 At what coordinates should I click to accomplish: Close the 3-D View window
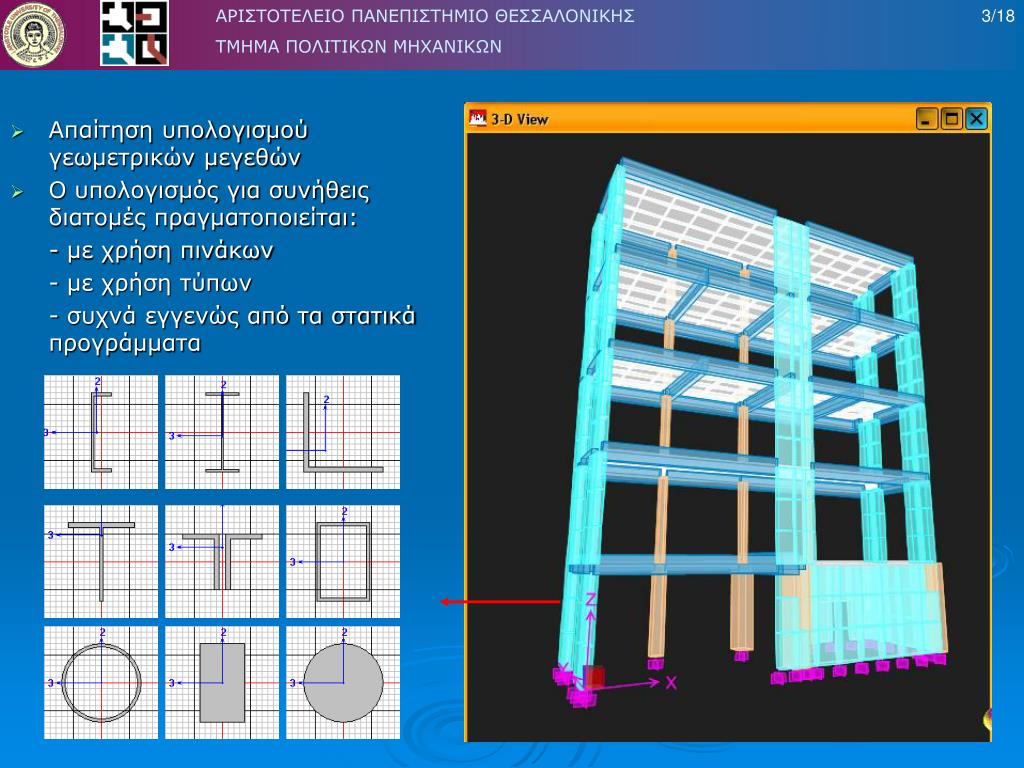point(976,120)
